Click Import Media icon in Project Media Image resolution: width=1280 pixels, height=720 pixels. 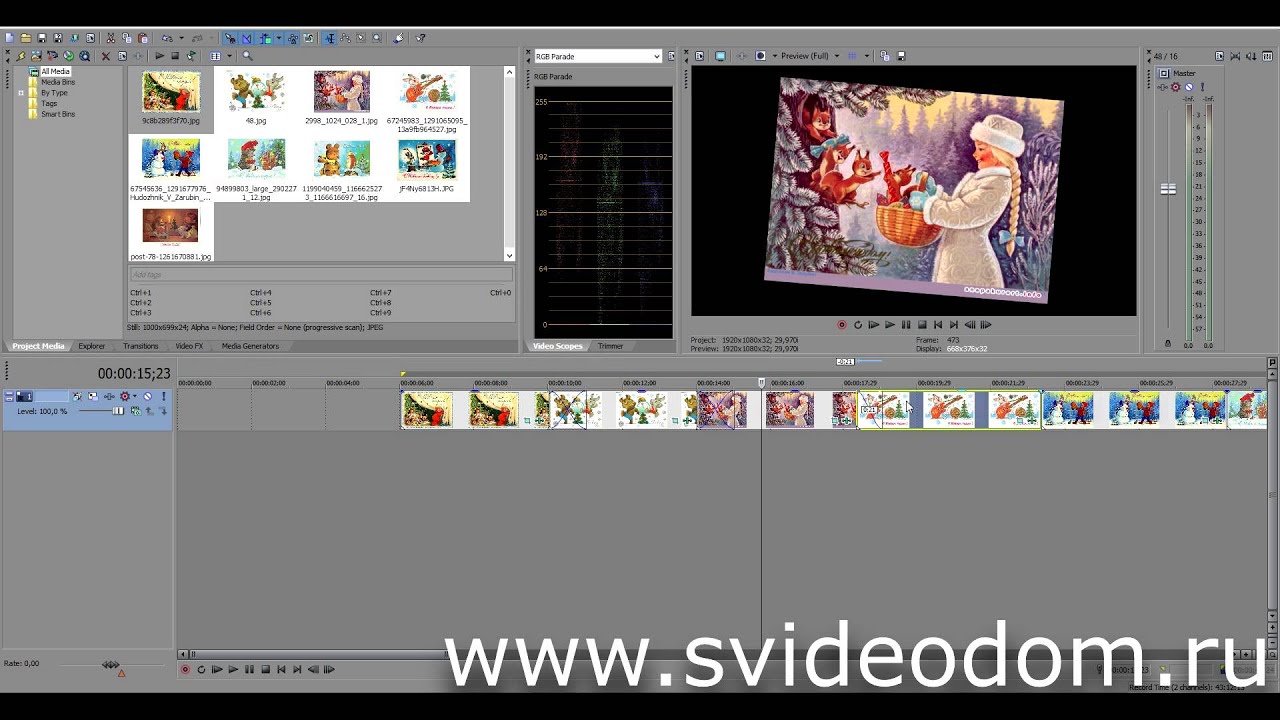(36, 56)
